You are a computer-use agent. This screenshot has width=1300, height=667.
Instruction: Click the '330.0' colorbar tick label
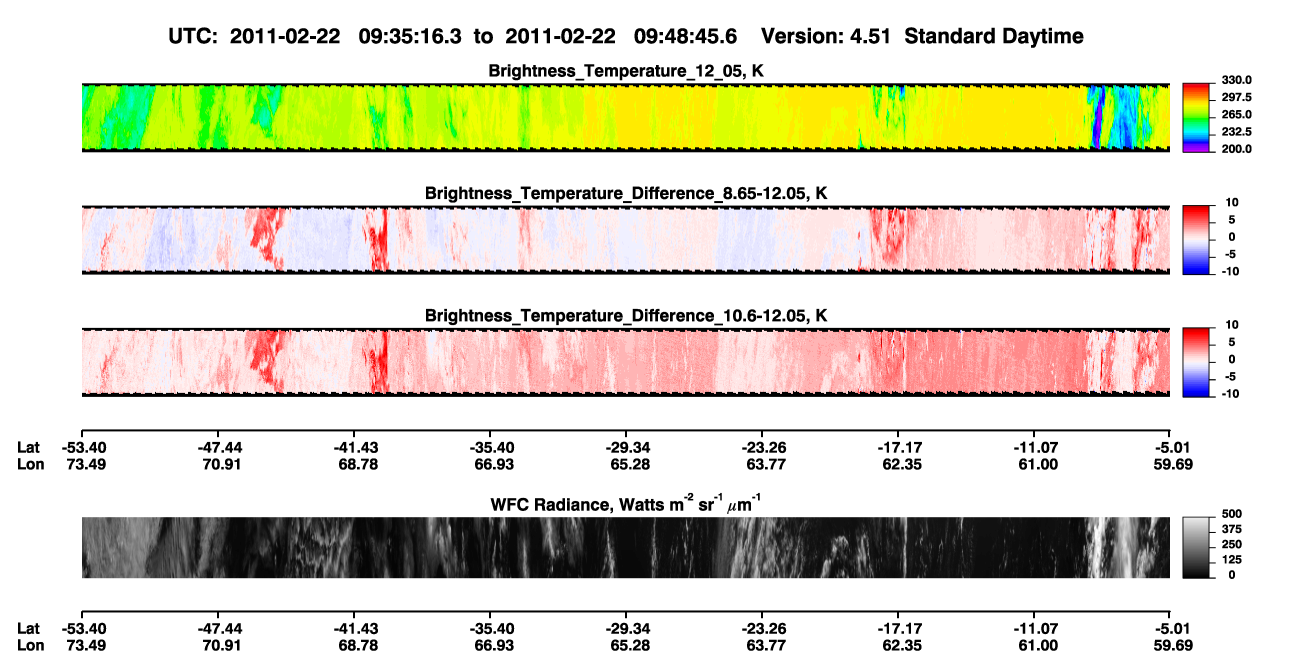click(1235, 81)
